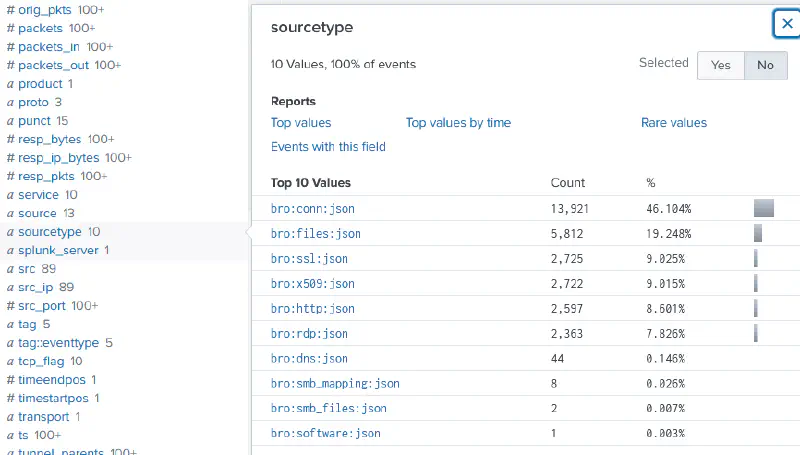This screenshot has height=455, width=800.
Task: Close the sourcetype field popup
Action: pyautogui.click(x=787, y=24)
